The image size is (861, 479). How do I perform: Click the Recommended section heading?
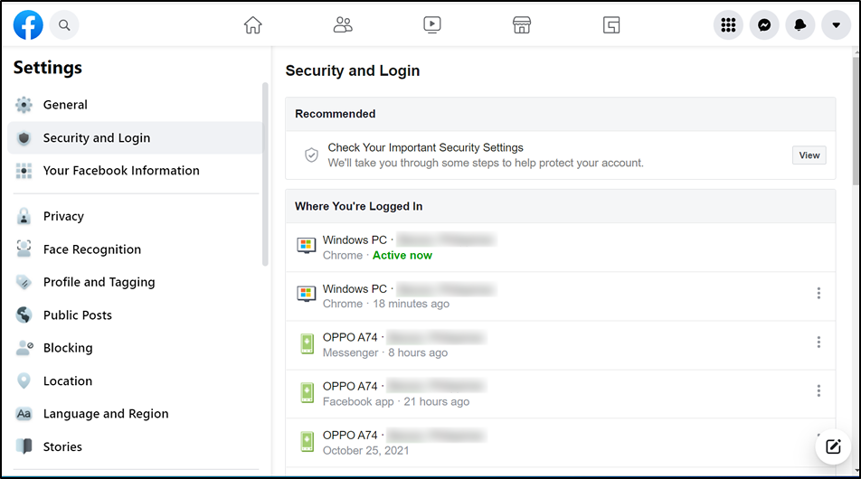pos(335,114)
